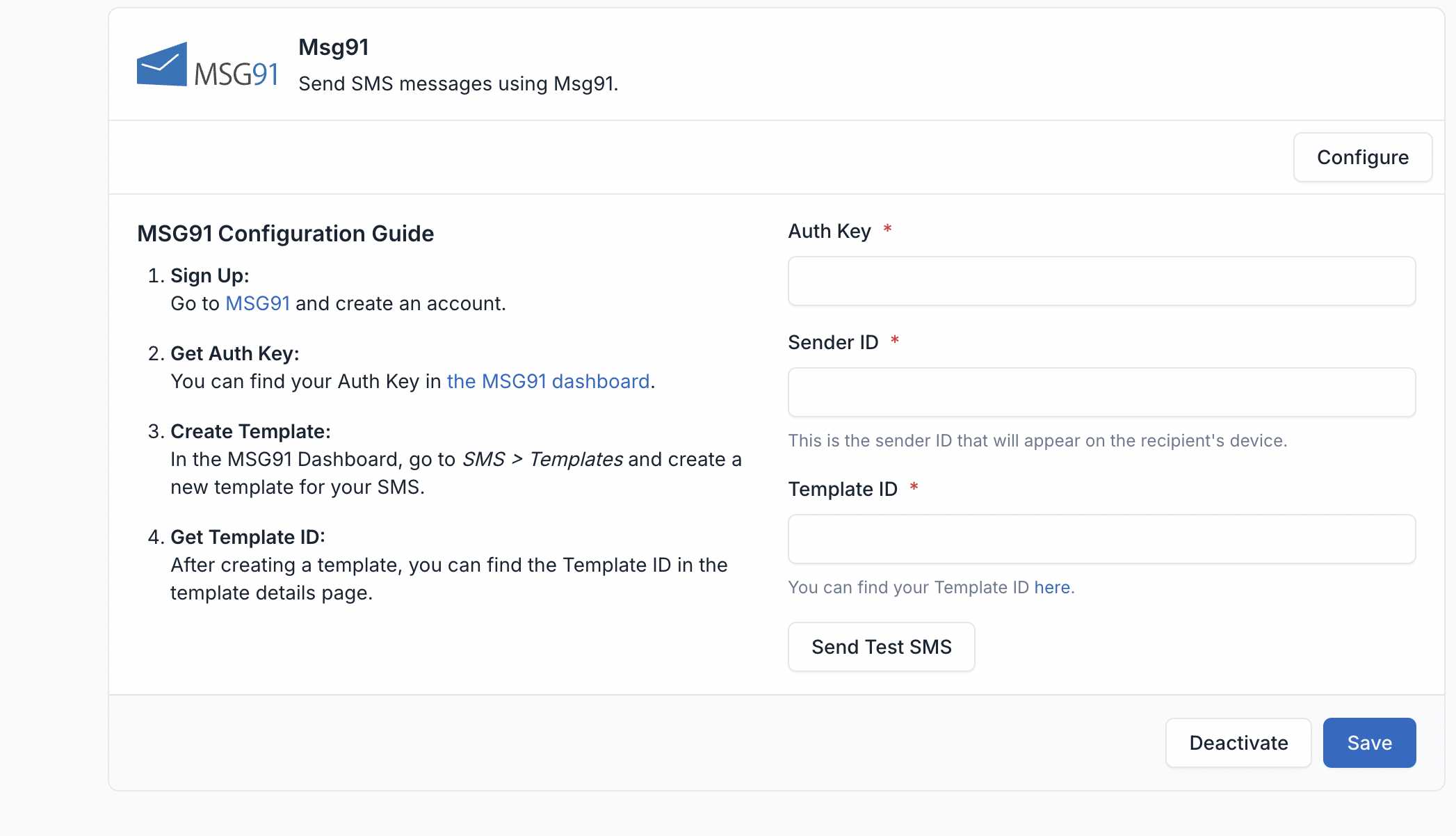Click the 'Msg91' title text
The width and height of the screenshot is (1456, 836).
point(333,47)
